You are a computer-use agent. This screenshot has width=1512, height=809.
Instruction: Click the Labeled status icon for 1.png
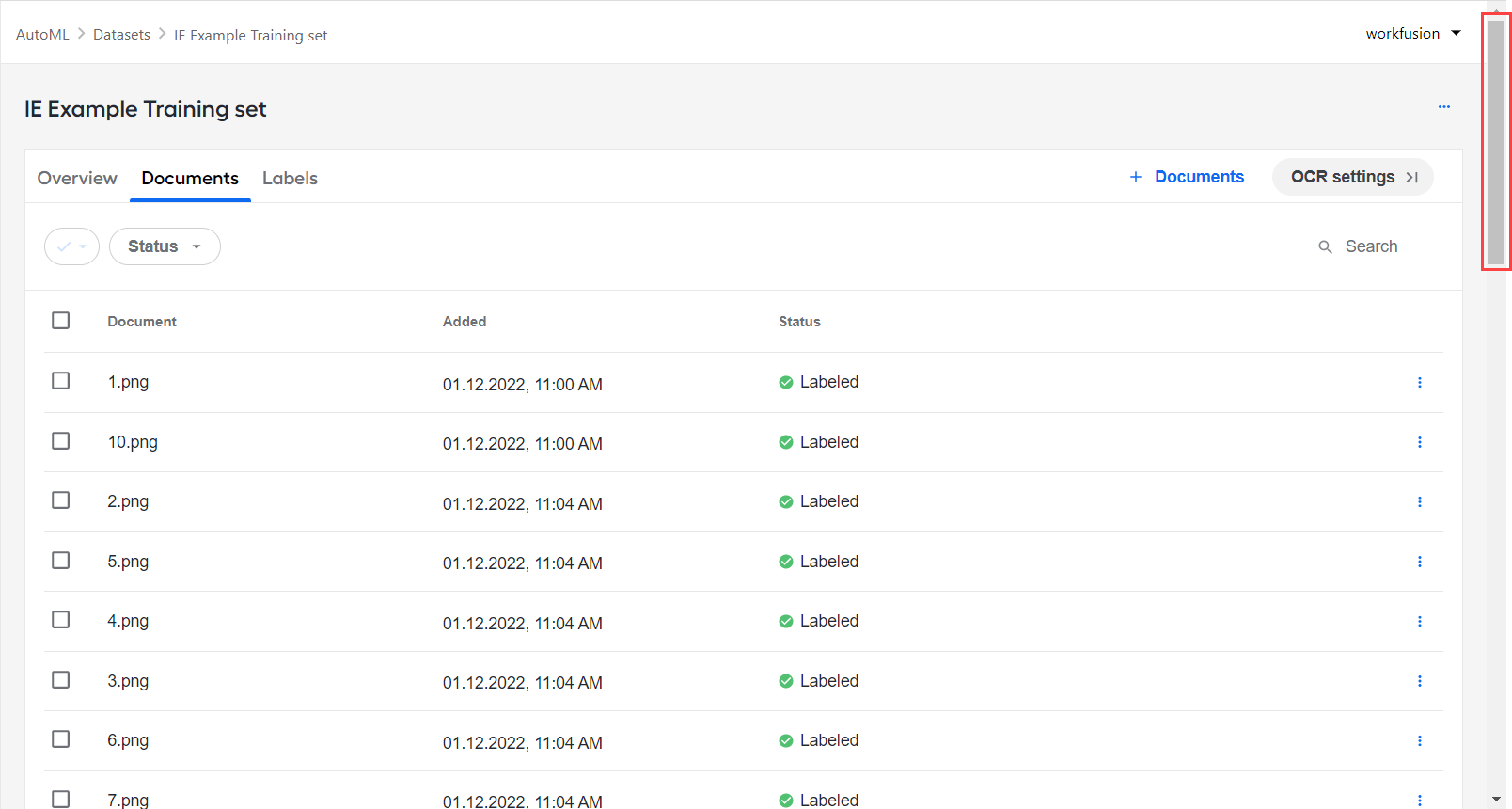click(x=786, y=383)
